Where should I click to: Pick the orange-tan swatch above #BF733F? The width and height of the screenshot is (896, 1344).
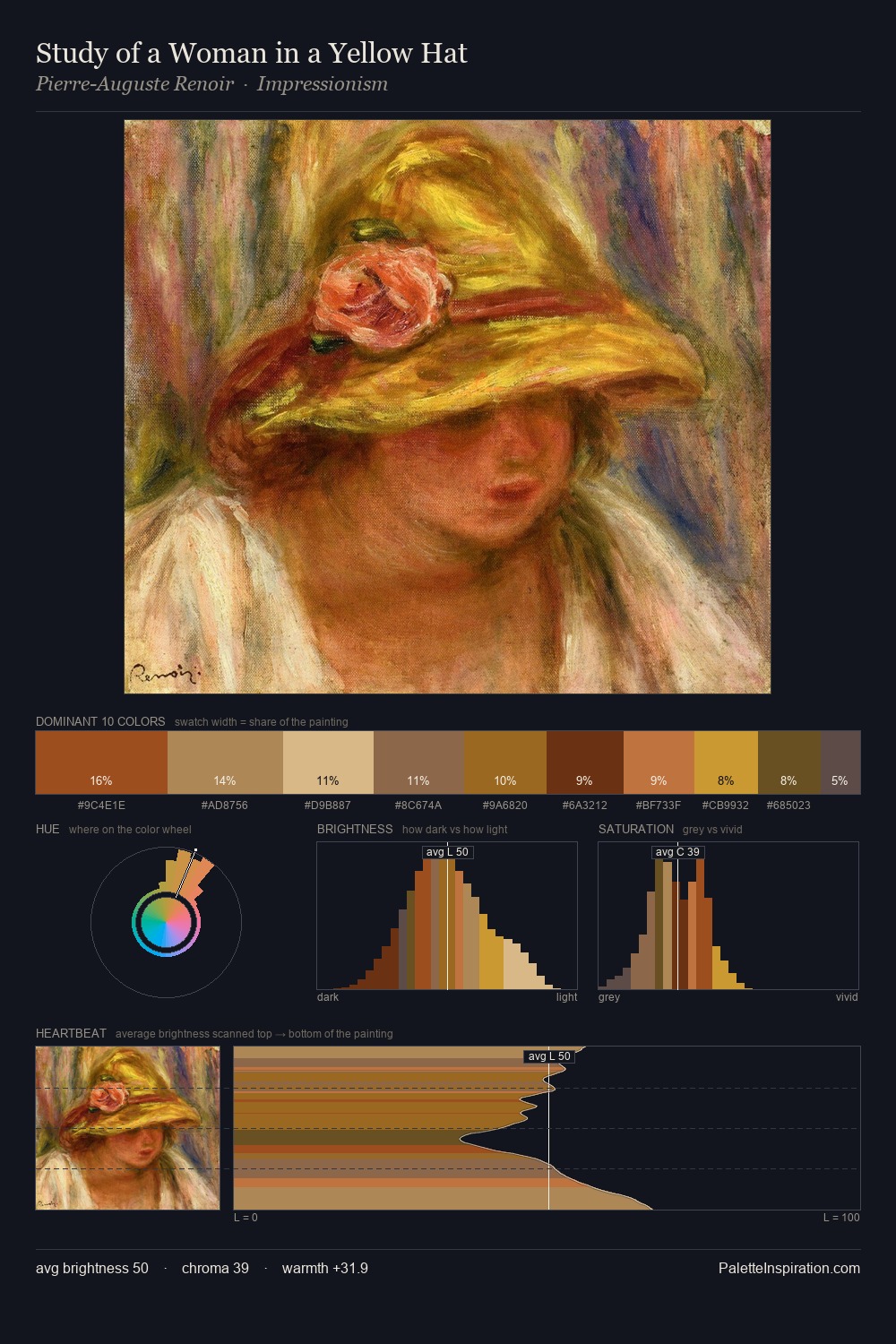(x=659, y=762)
